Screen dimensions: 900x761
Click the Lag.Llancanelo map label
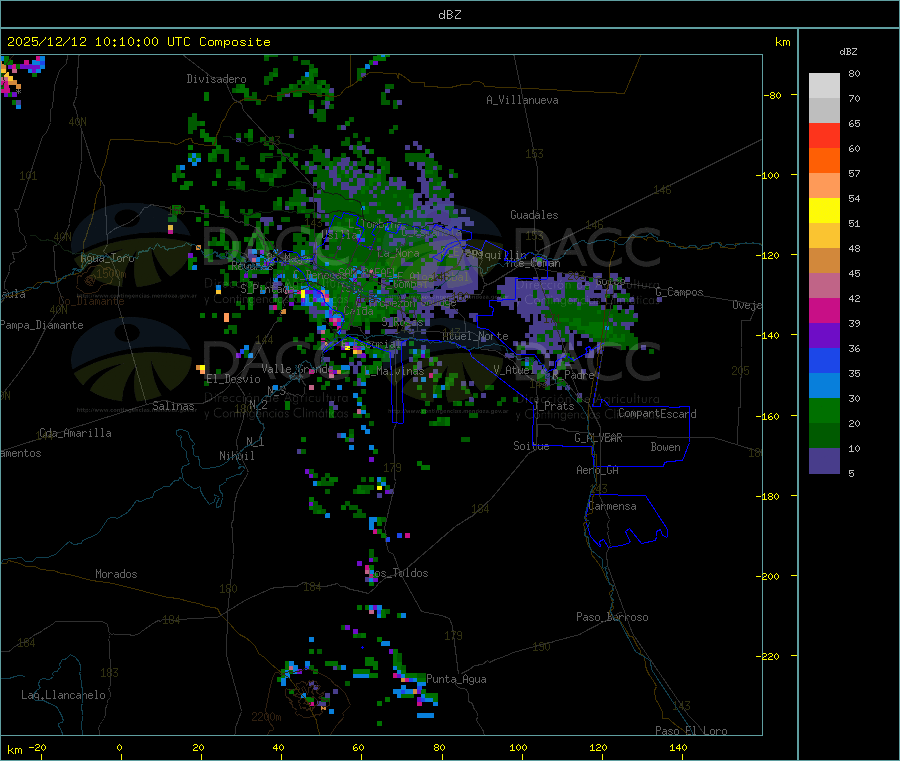(64, 695)
